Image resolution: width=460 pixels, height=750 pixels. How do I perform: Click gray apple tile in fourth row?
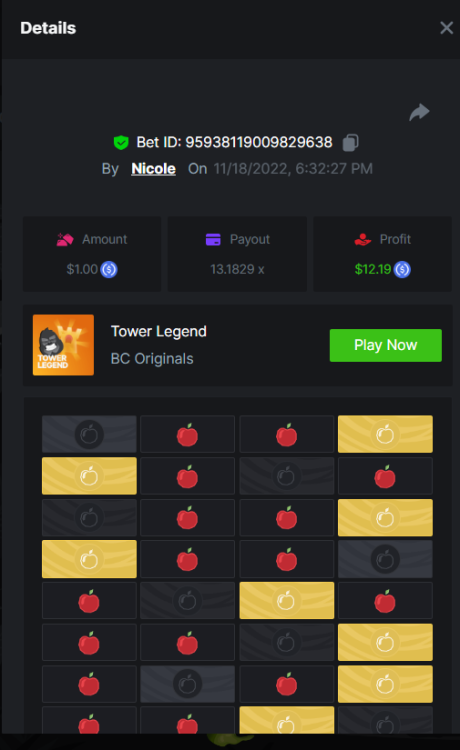385,559
